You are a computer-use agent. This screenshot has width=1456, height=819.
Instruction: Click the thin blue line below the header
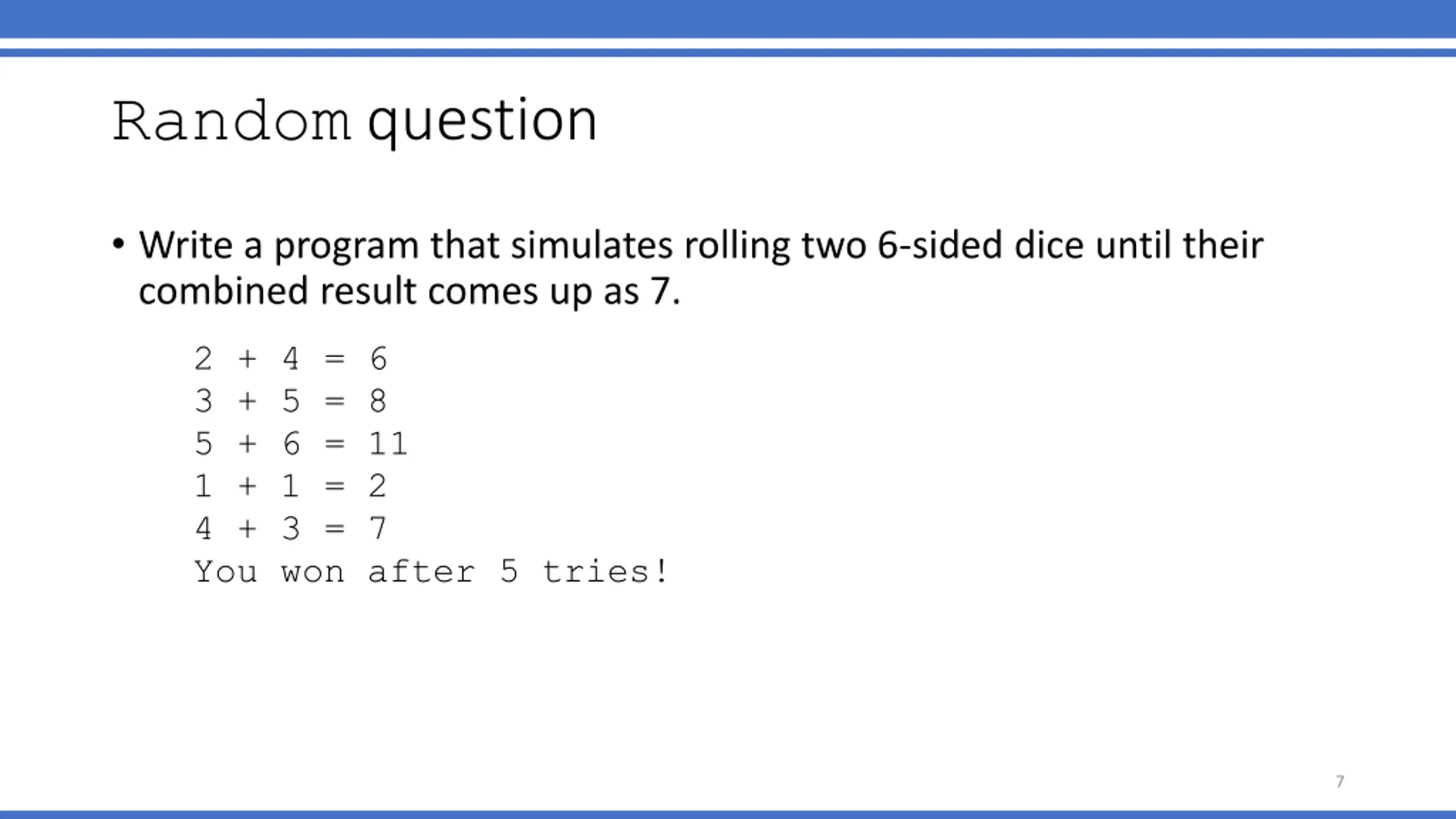point(728,53)
